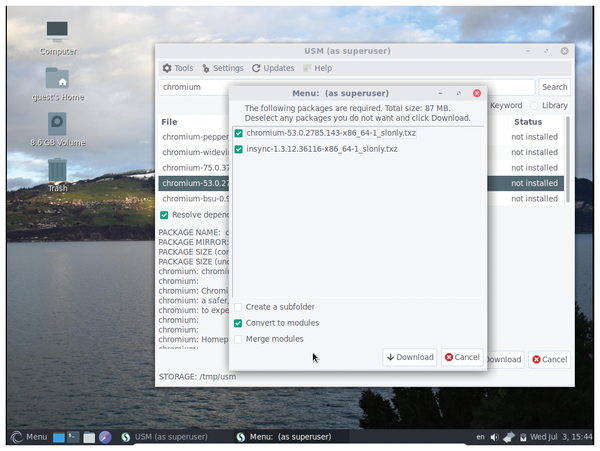
Task: Open the Settings menu in USM
Action: [x=223, y=68]
